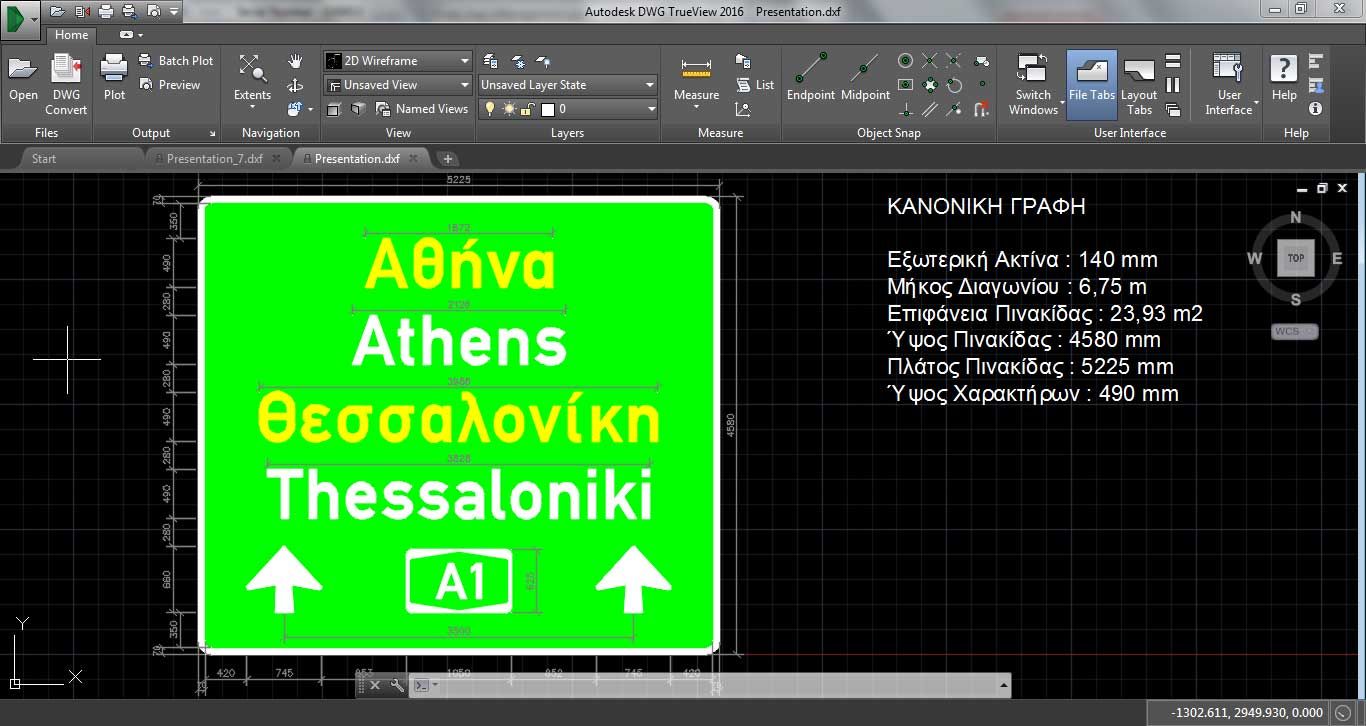Click the Zoom Extents icon
Viewport: 1366px width, 726px height.
coord(252,70)
